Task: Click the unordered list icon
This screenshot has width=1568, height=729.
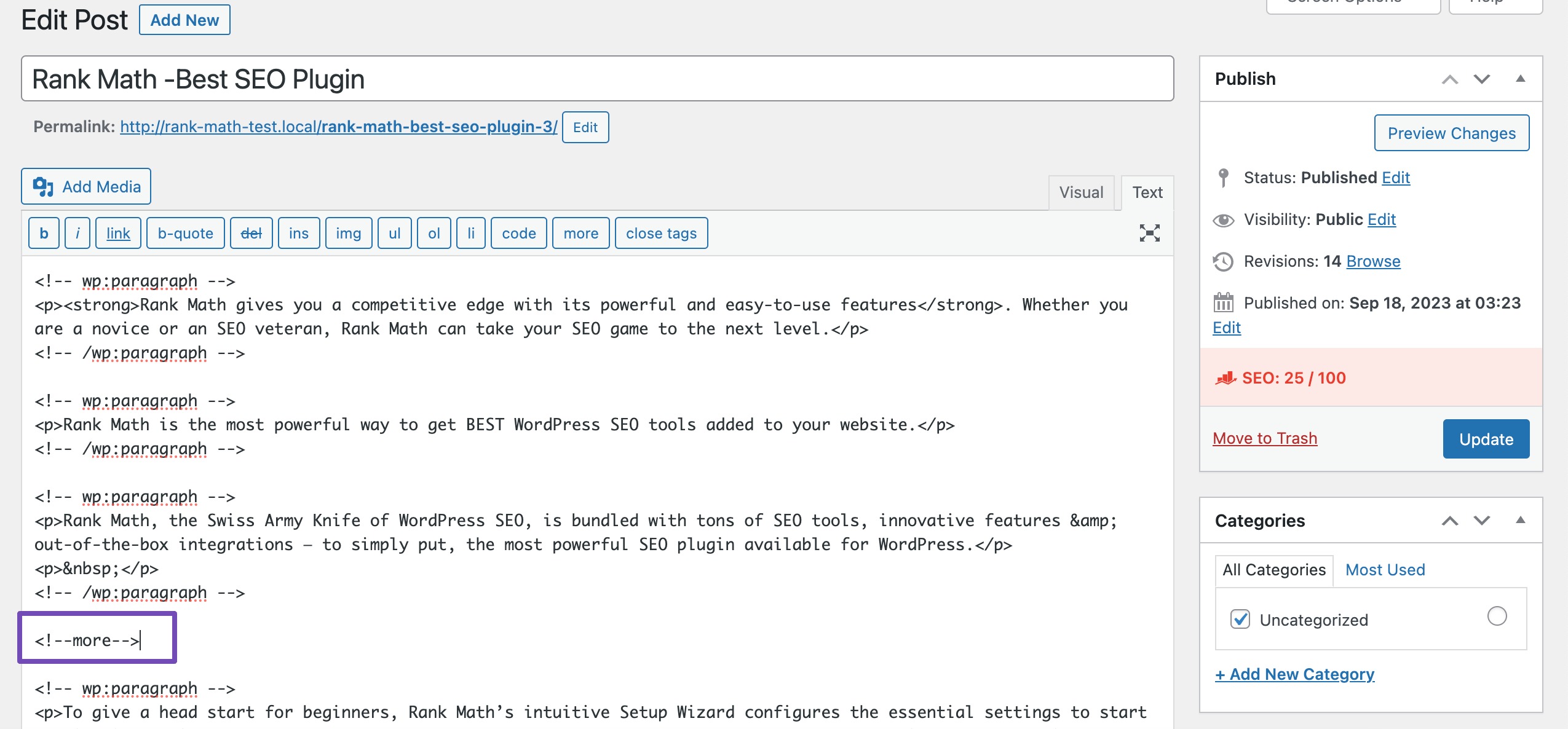Action: [x=395, y=233]
